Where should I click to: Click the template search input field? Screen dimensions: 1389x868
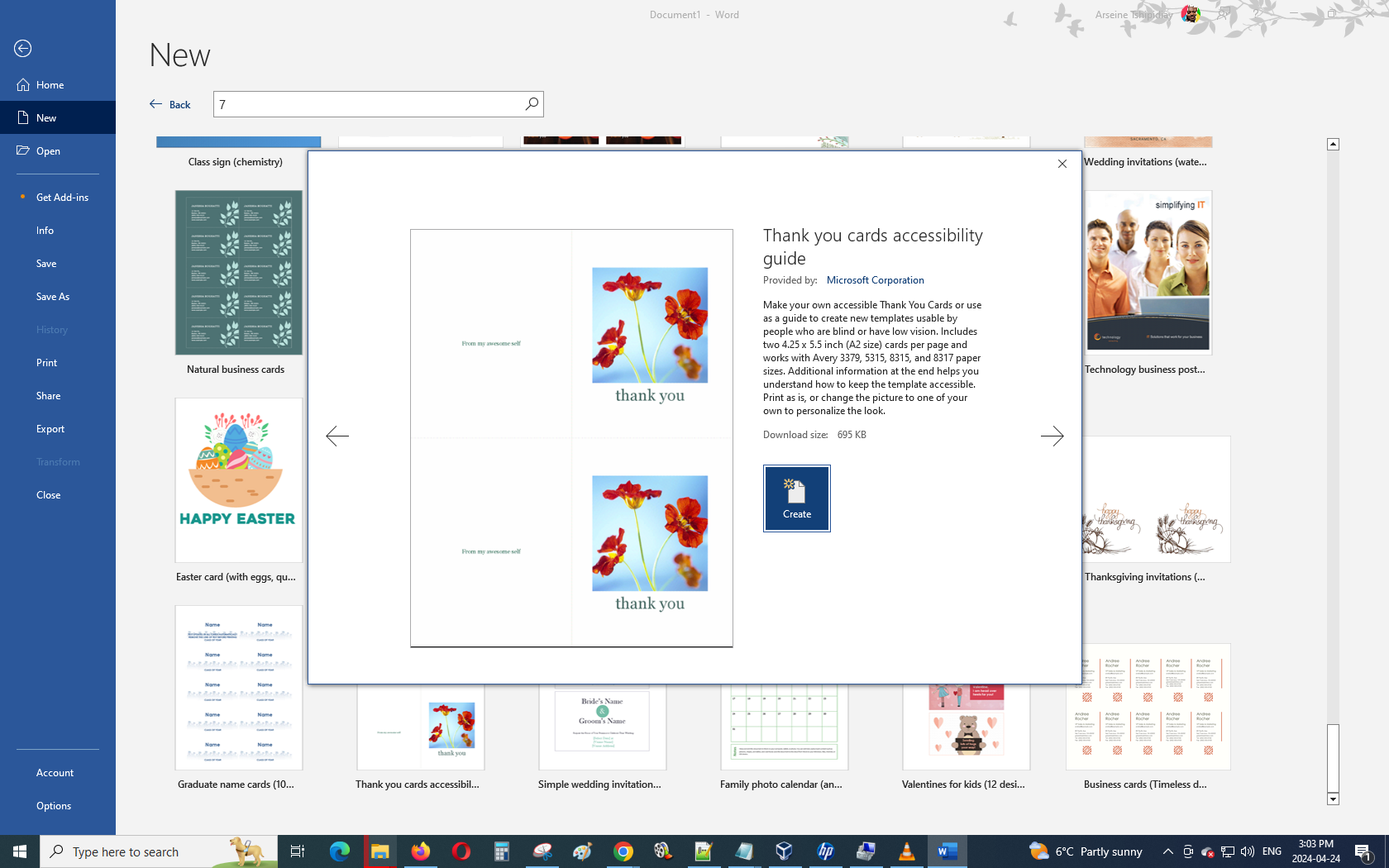(368, 104)
